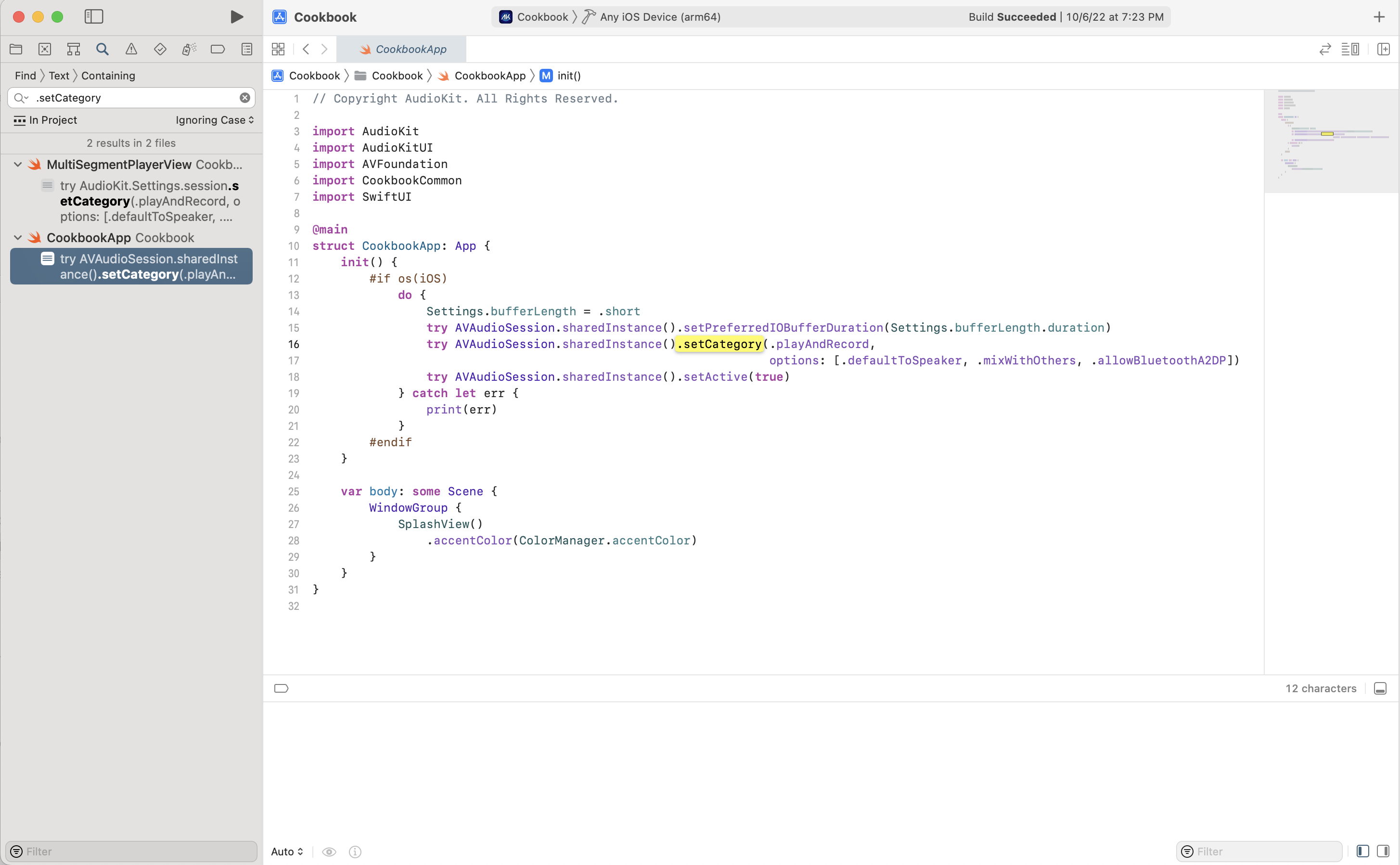Click the Containing search option

pyautogui.click(x=108, y=76)
